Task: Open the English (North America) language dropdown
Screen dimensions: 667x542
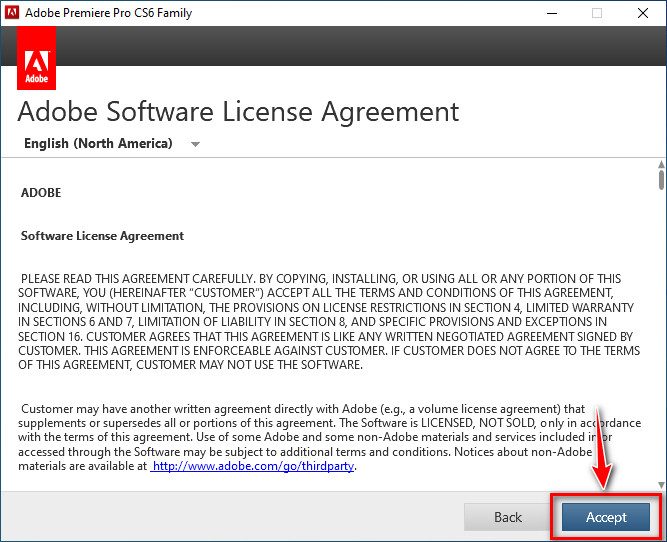Action: point(111,143)
